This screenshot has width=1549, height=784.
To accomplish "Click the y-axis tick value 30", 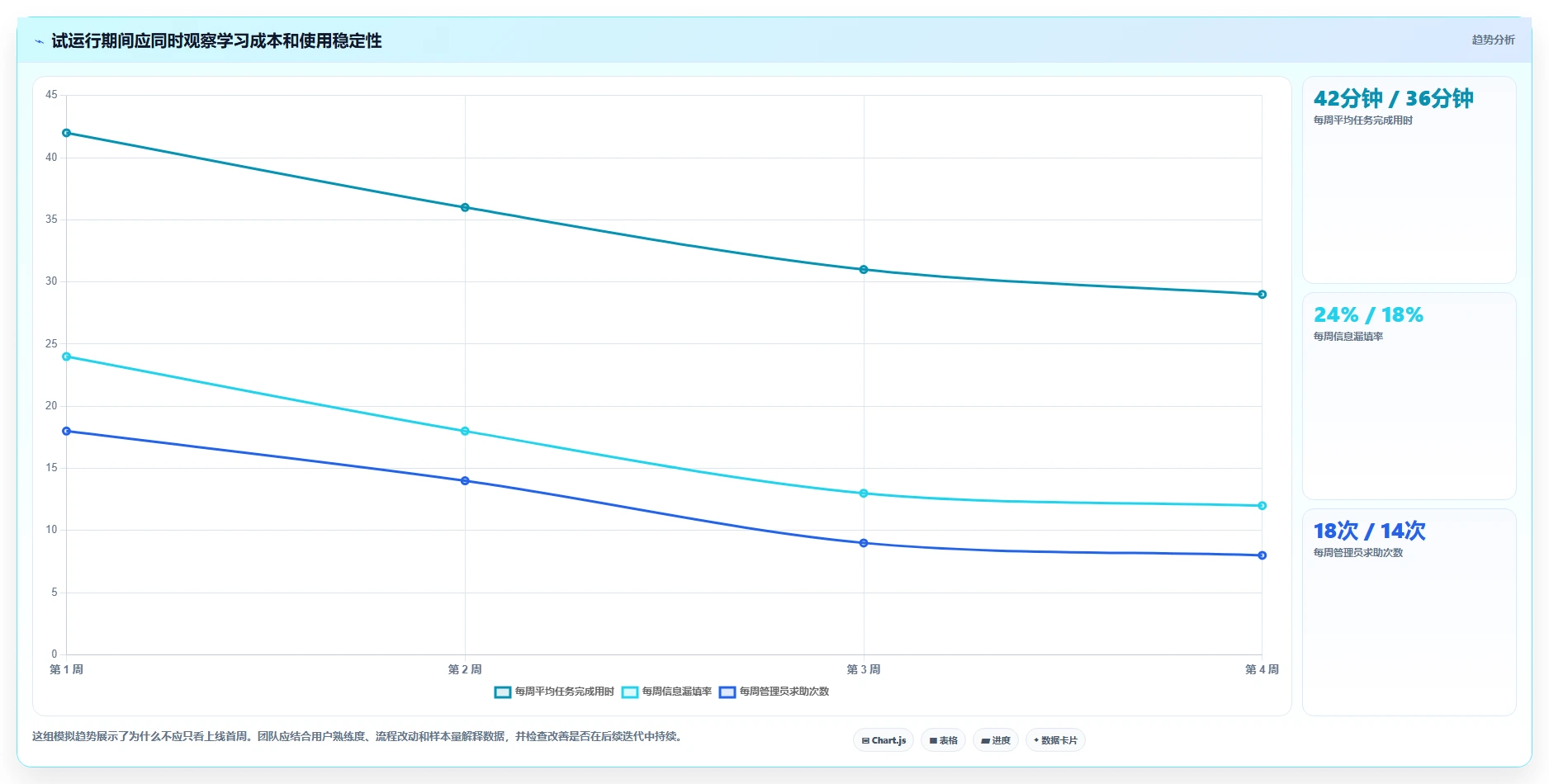I will coord(51,281).
